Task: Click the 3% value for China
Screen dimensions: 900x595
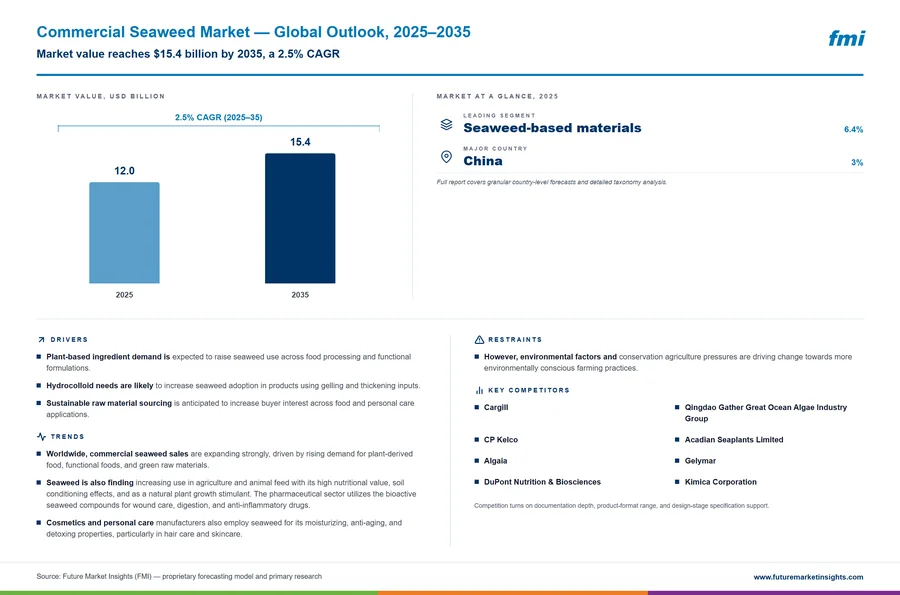Action: tap(857, 162)
